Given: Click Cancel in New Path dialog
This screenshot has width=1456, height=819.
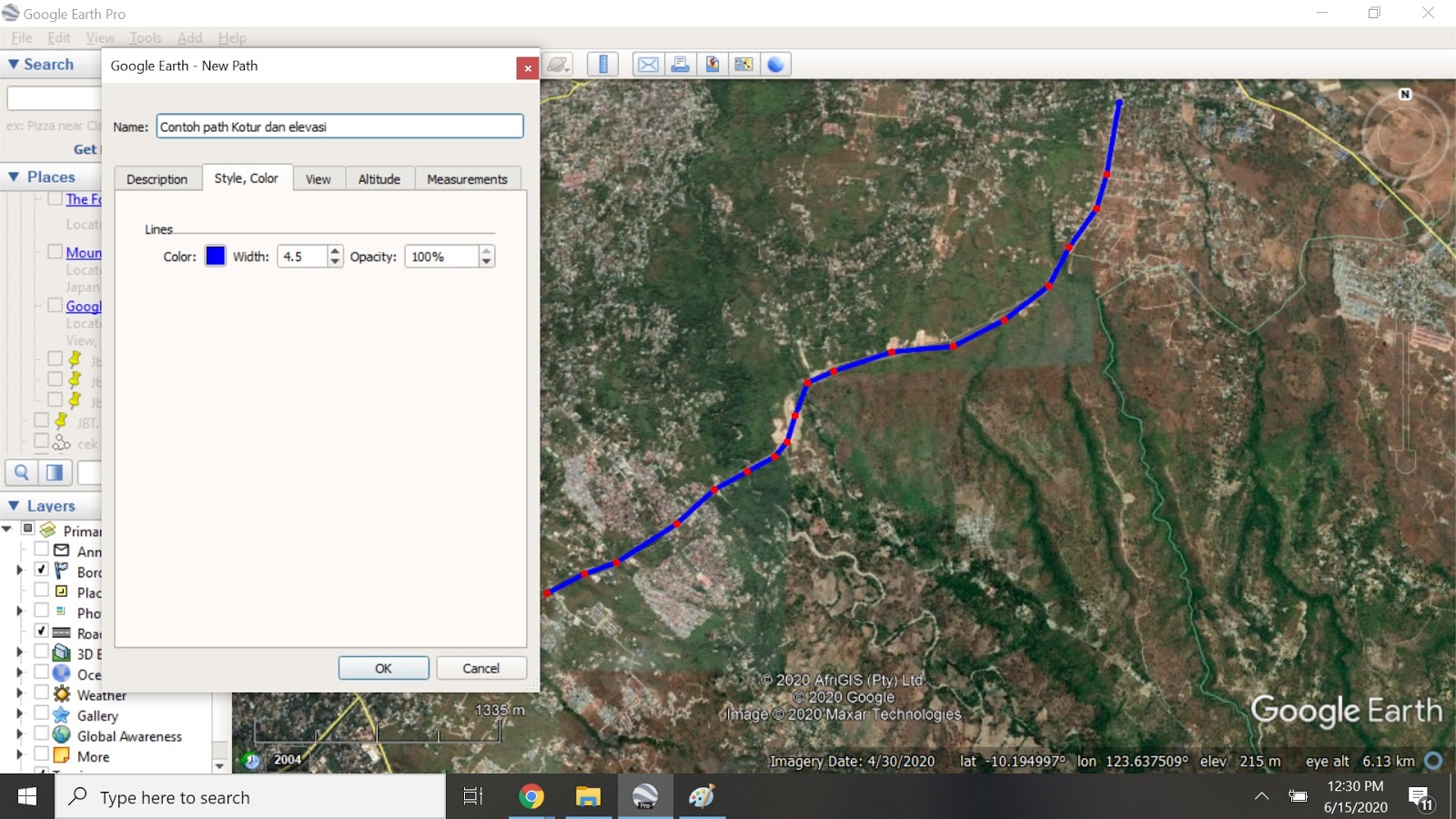Looking at the screenshot, I should 481,668.
